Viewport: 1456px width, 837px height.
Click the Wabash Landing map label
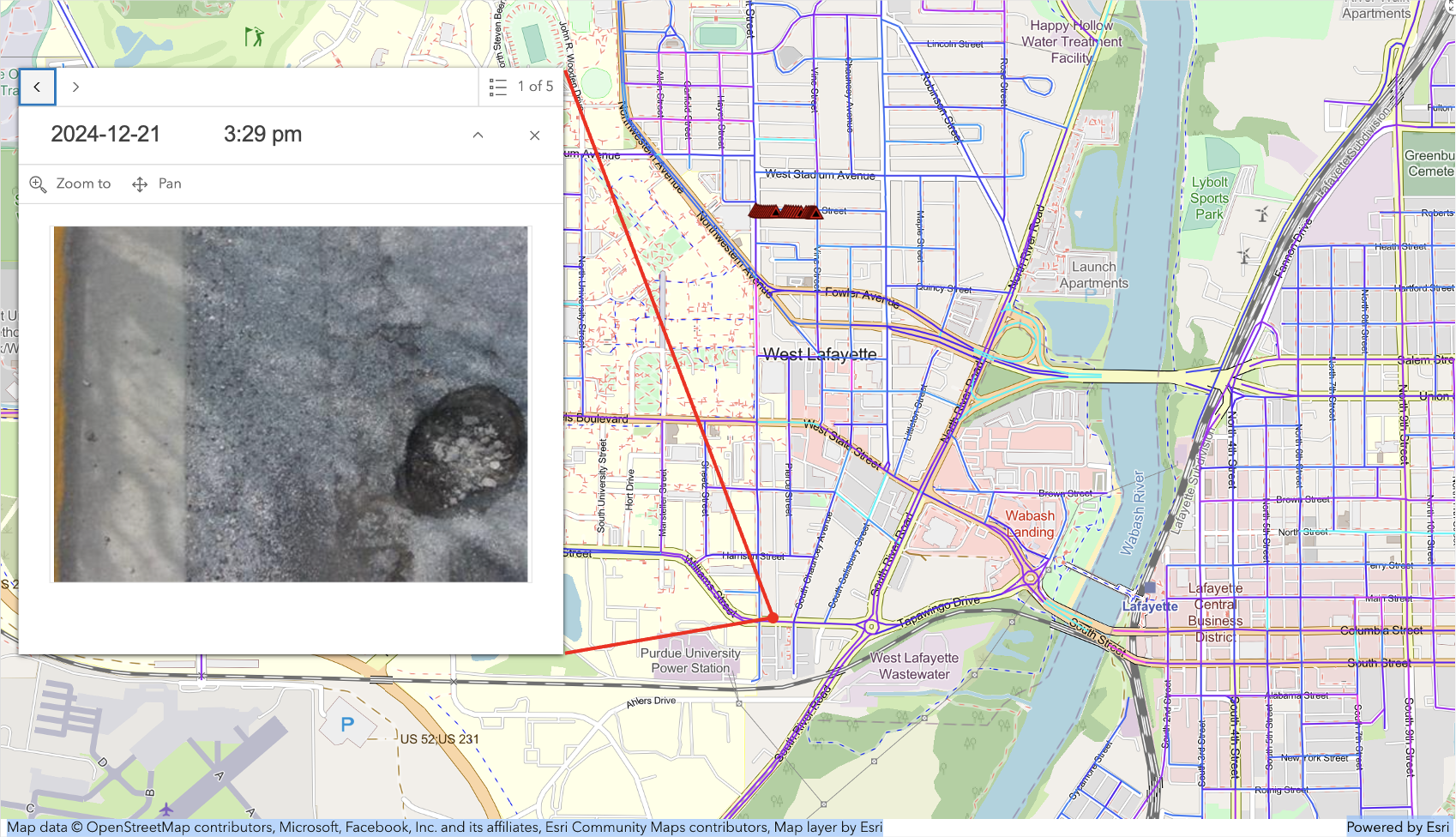coord(1030,523)
